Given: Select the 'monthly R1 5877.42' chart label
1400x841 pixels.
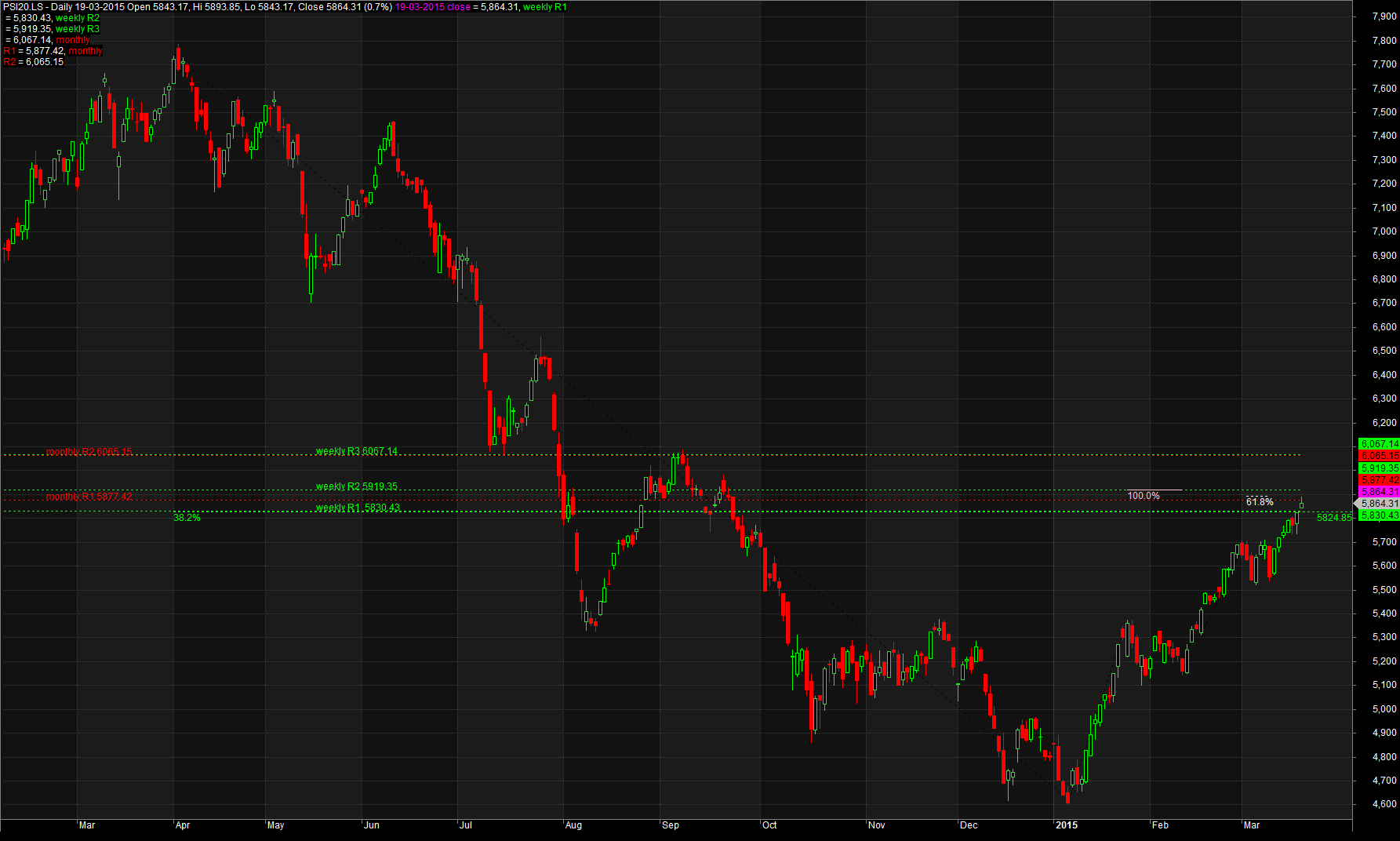Looking at the screenshot, I should pos(89,497).
